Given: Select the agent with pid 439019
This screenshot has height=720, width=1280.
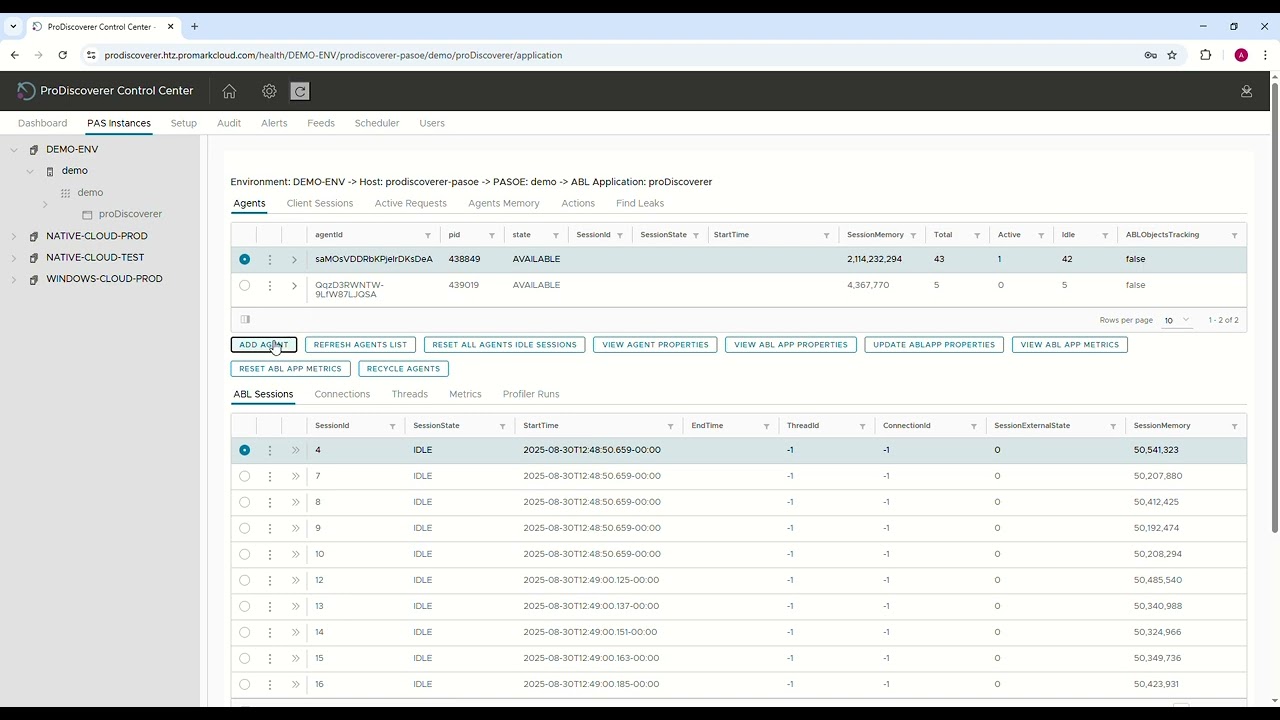Looking at the screenshot, I should [x=245, y=285].
